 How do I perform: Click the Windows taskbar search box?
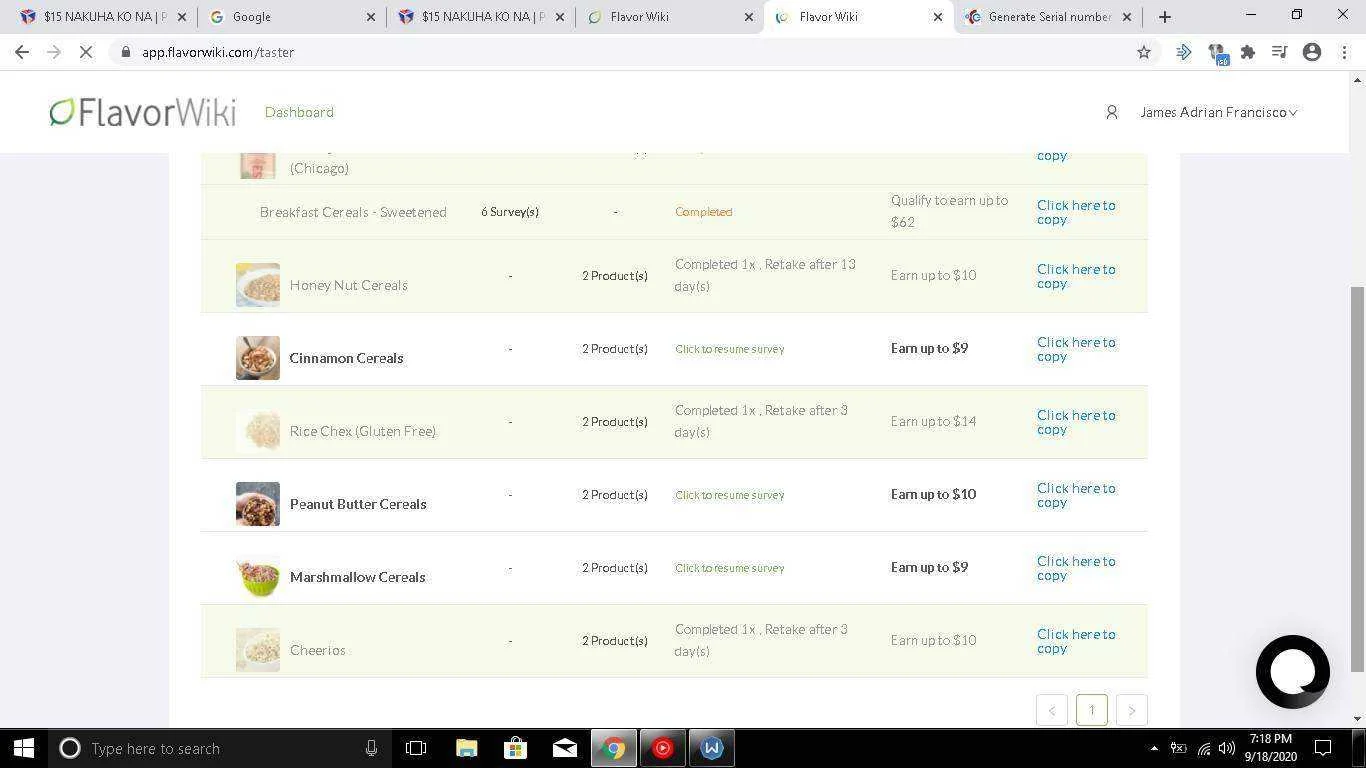[x=219, y=748]
